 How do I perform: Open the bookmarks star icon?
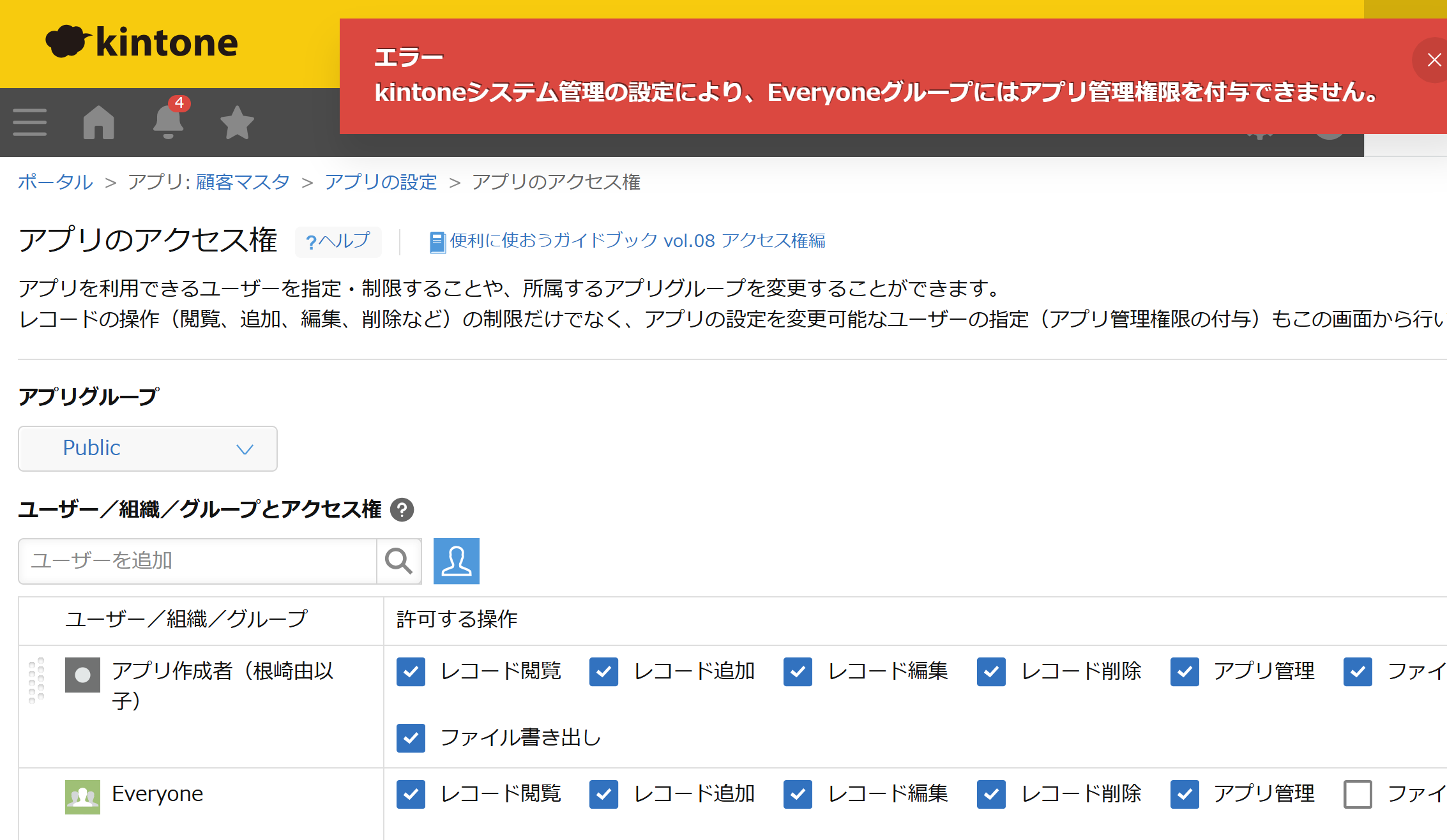(x=237, y=122)
